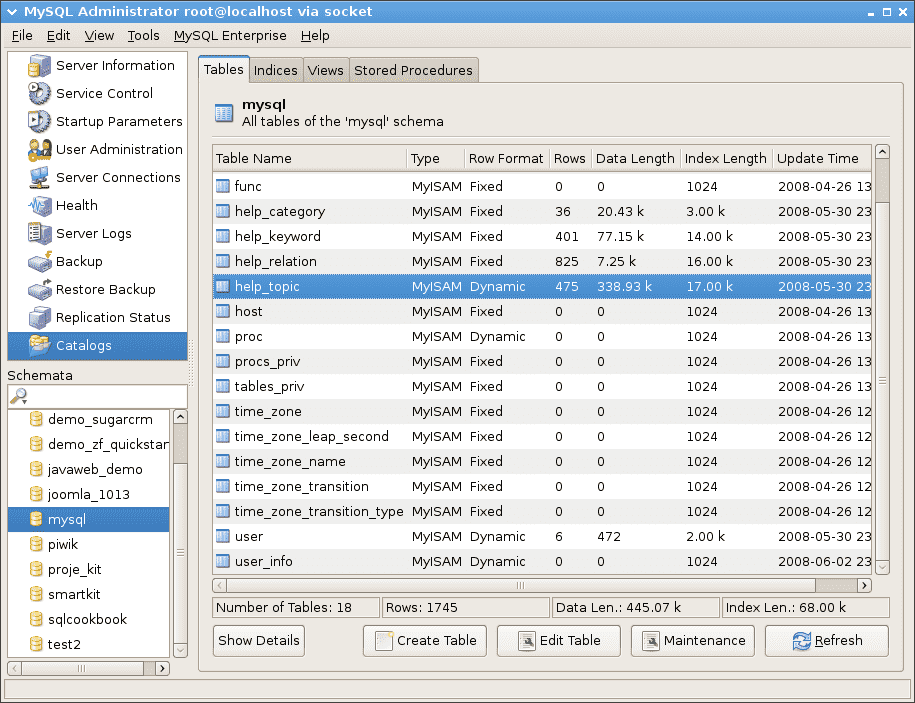Select the javaweb_demo schema
The height and width of the screenshot is (703, 915).
[x=89, y=469]
